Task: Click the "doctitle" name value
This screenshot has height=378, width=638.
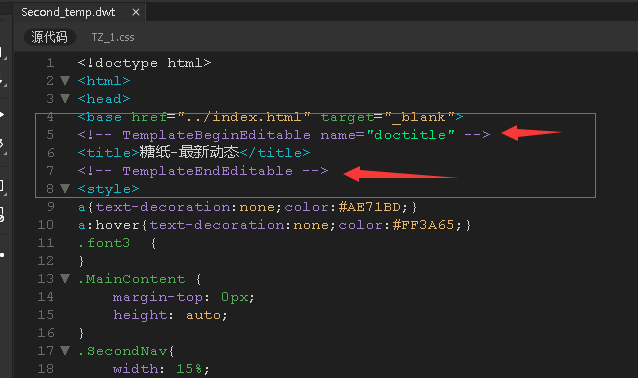Action: pos(410,135)
